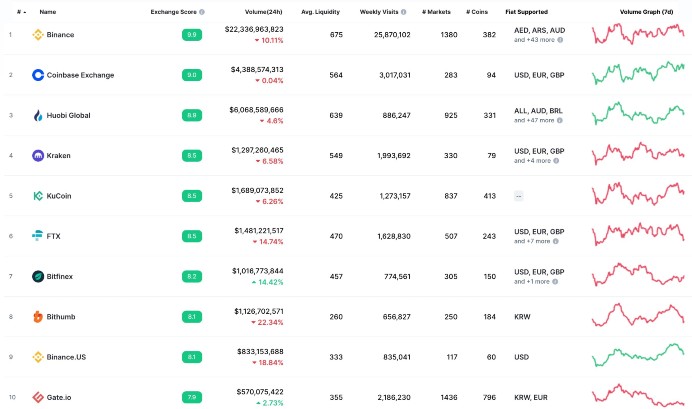The width and height of the screenshot is (692, 409).
Task: Click Gate.io's 7.9 exchange score badge
Action: point(192,398)
